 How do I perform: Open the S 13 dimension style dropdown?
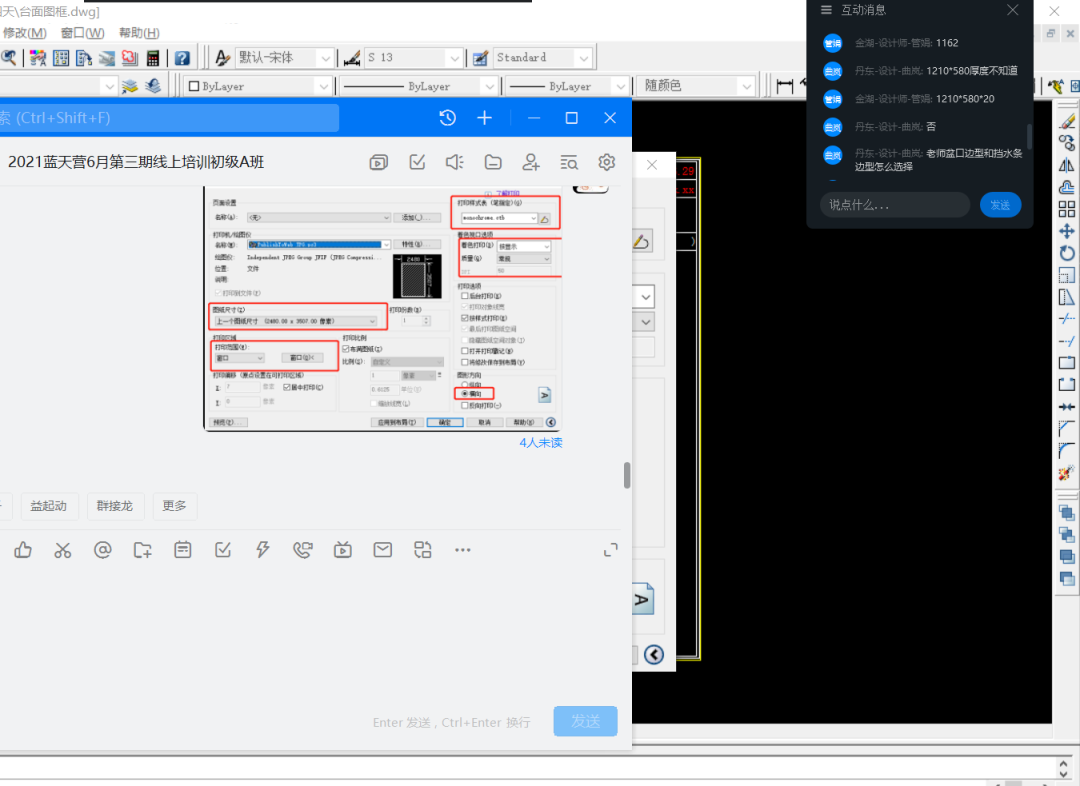pyautogui.click(x=453, y=58)
